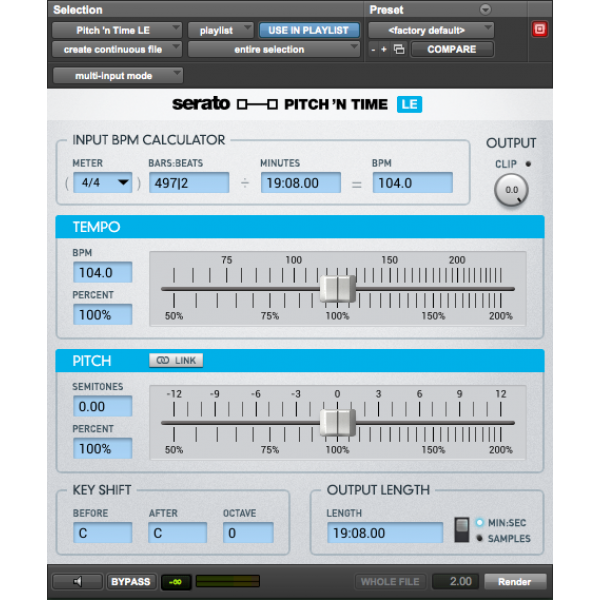Click the COMPARE button

point(452,49)
